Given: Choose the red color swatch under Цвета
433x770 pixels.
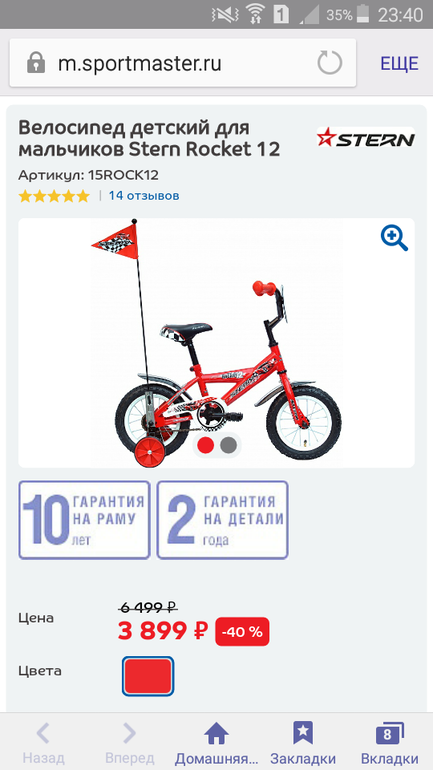Looking at the screenshot, I should pos(148,676).
